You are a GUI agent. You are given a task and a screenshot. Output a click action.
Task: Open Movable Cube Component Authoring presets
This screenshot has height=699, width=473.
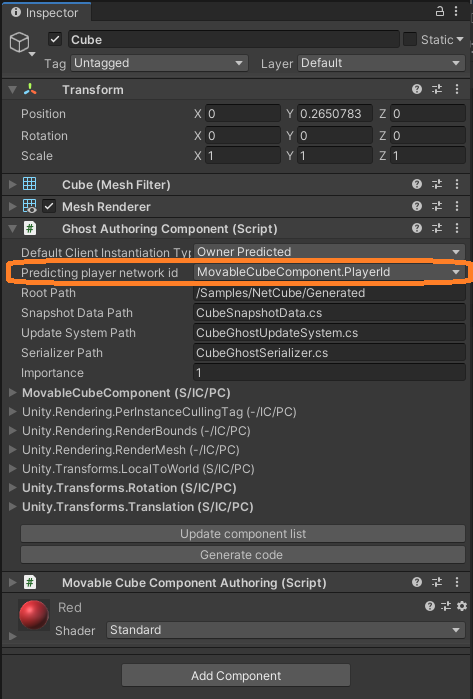pyautogui.click(x=437, y=582)
